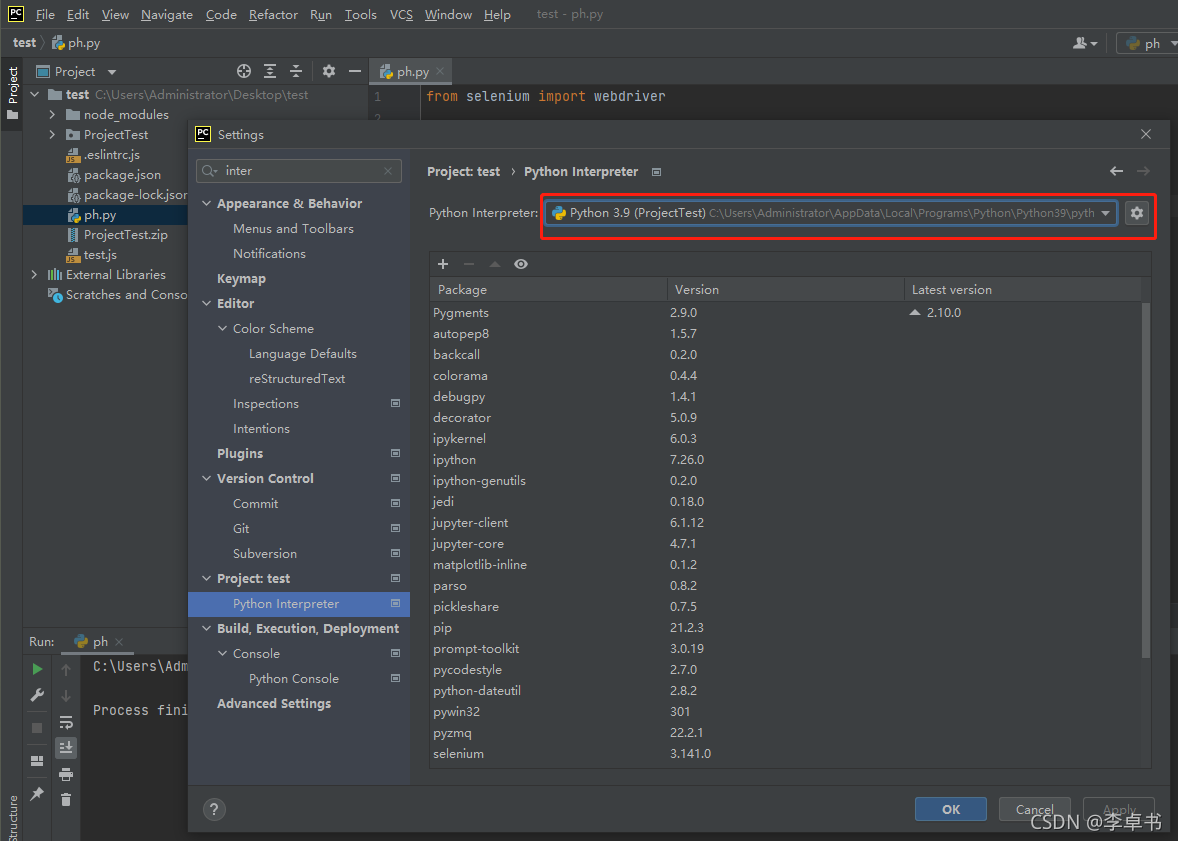
Task: Click the up arrow in Run panel
Action: click(66, 670)
